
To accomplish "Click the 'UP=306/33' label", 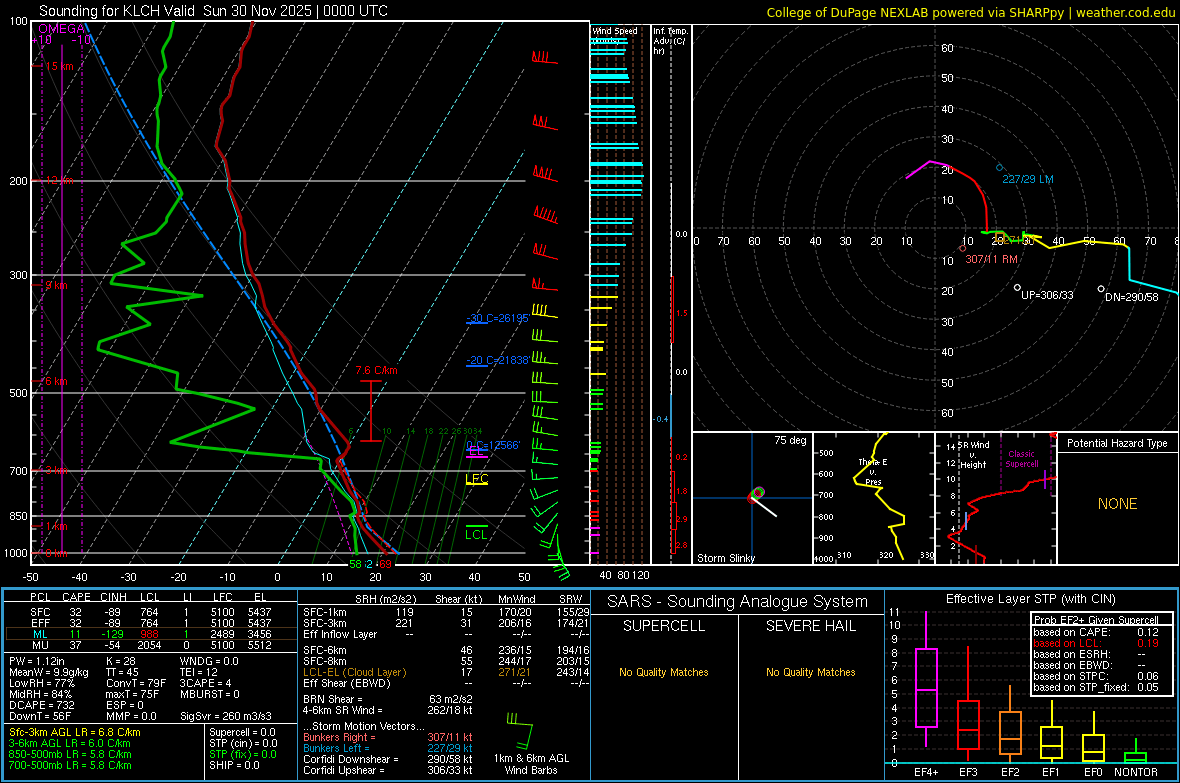I will tap(1047, 295).
